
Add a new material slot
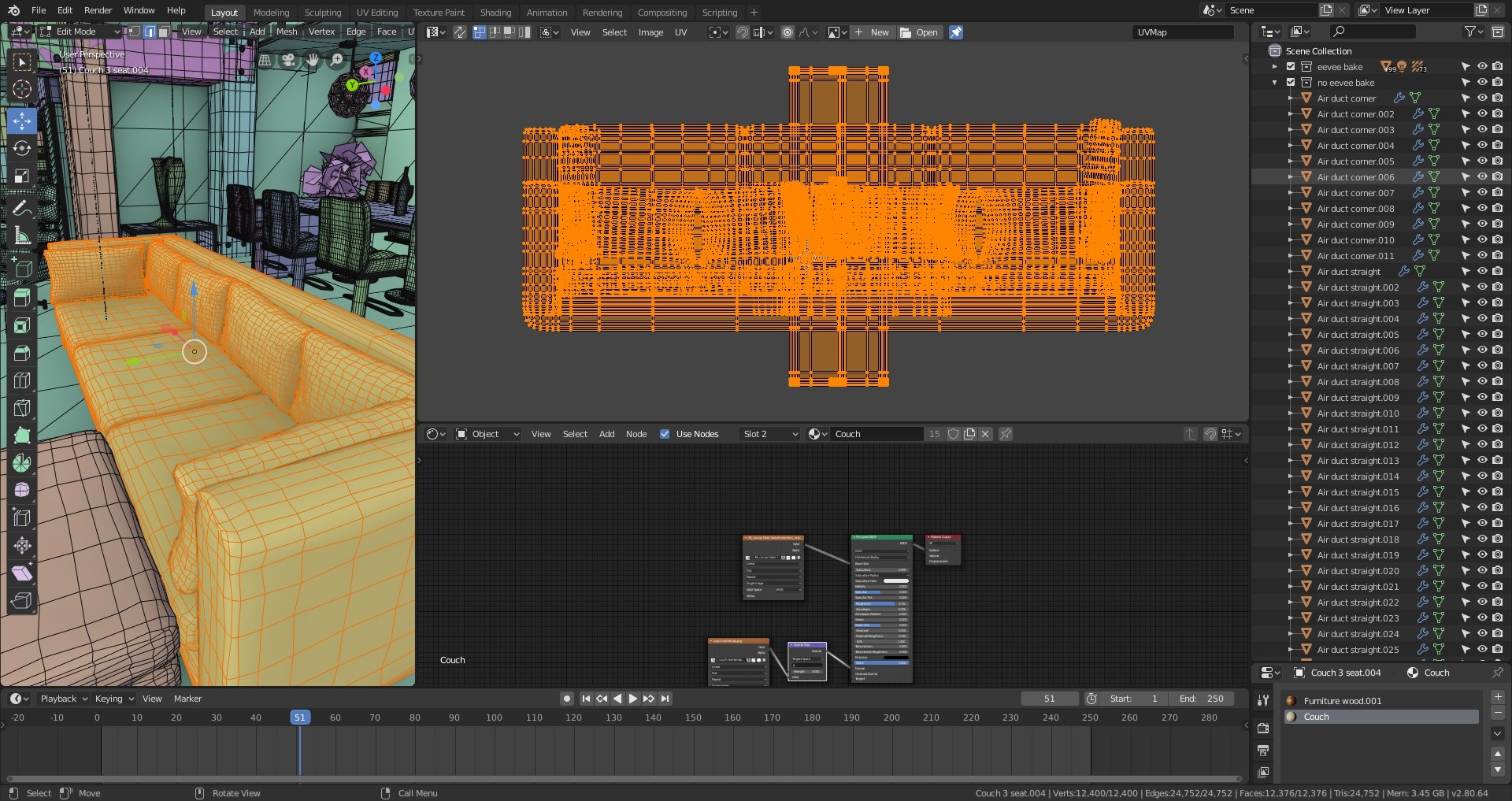click(x=1498, y=697)
